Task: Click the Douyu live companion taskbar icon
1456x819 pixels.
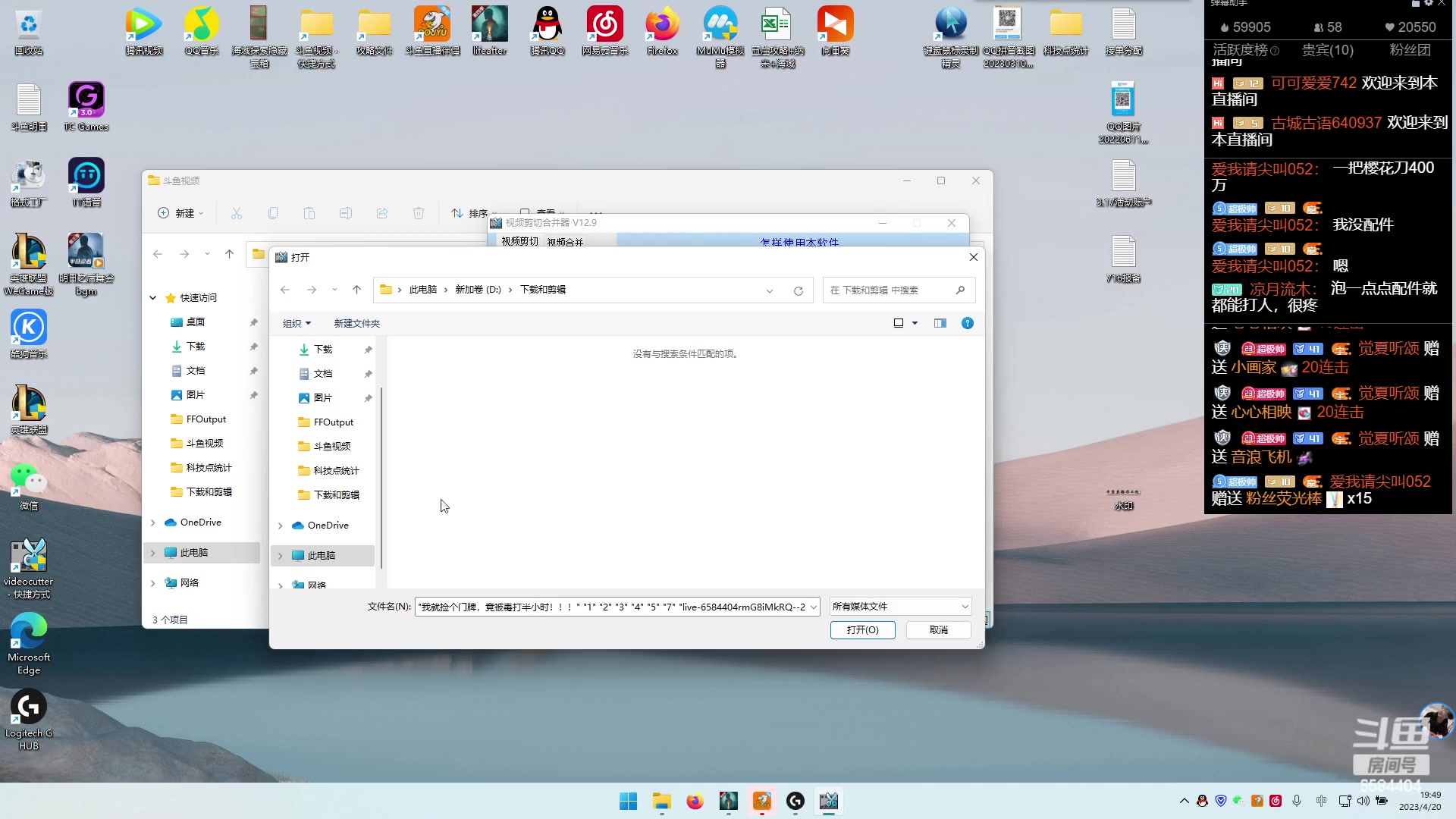Action: coord(761,801)
